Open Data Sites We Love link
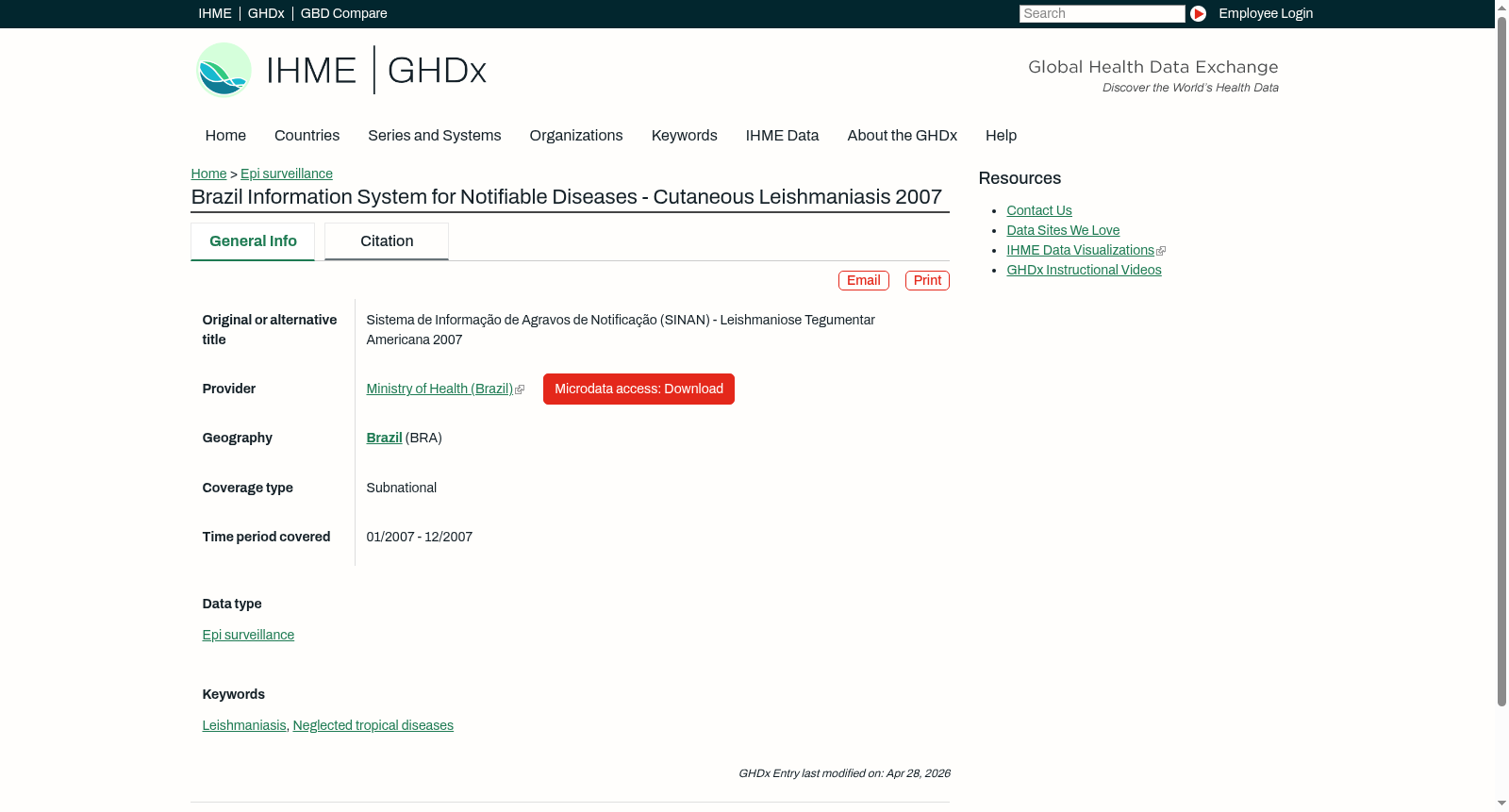The width and height of the screenshot is (1509, 812). click(1063, 230)
